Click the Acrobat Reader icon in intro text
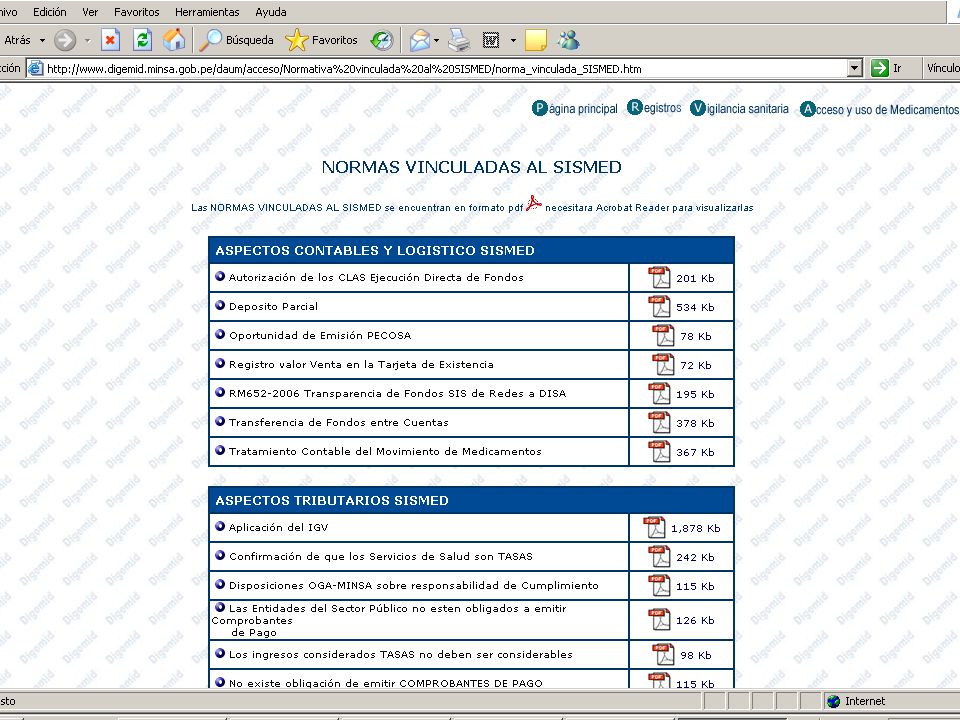Screen dimensions: 960x720 (534, 203)
